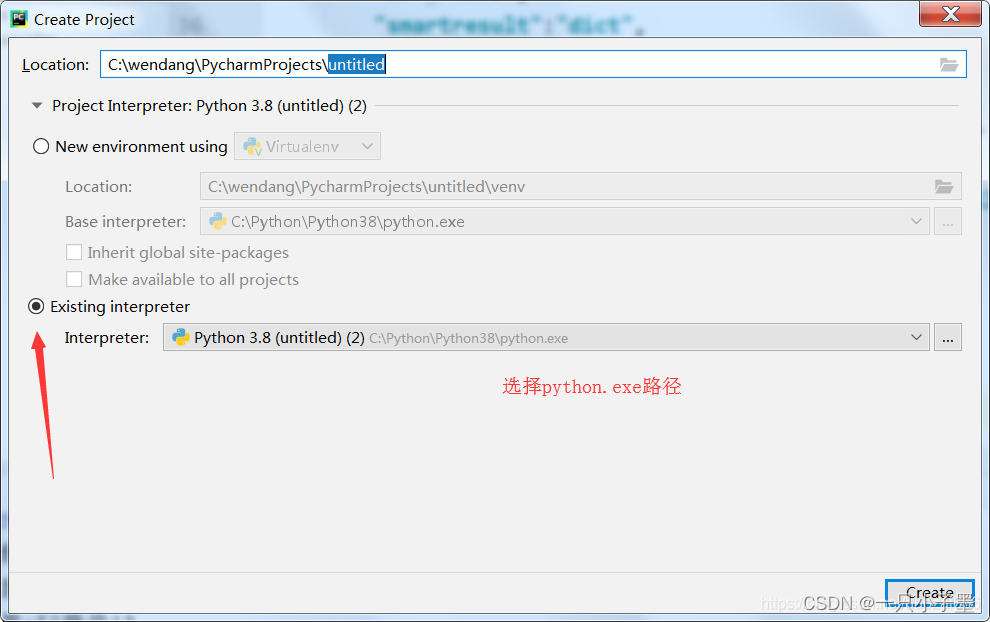This screenshot has height=622, width=990.
Task: Click the Virtualenv Python icon
Action: point(253,147)
